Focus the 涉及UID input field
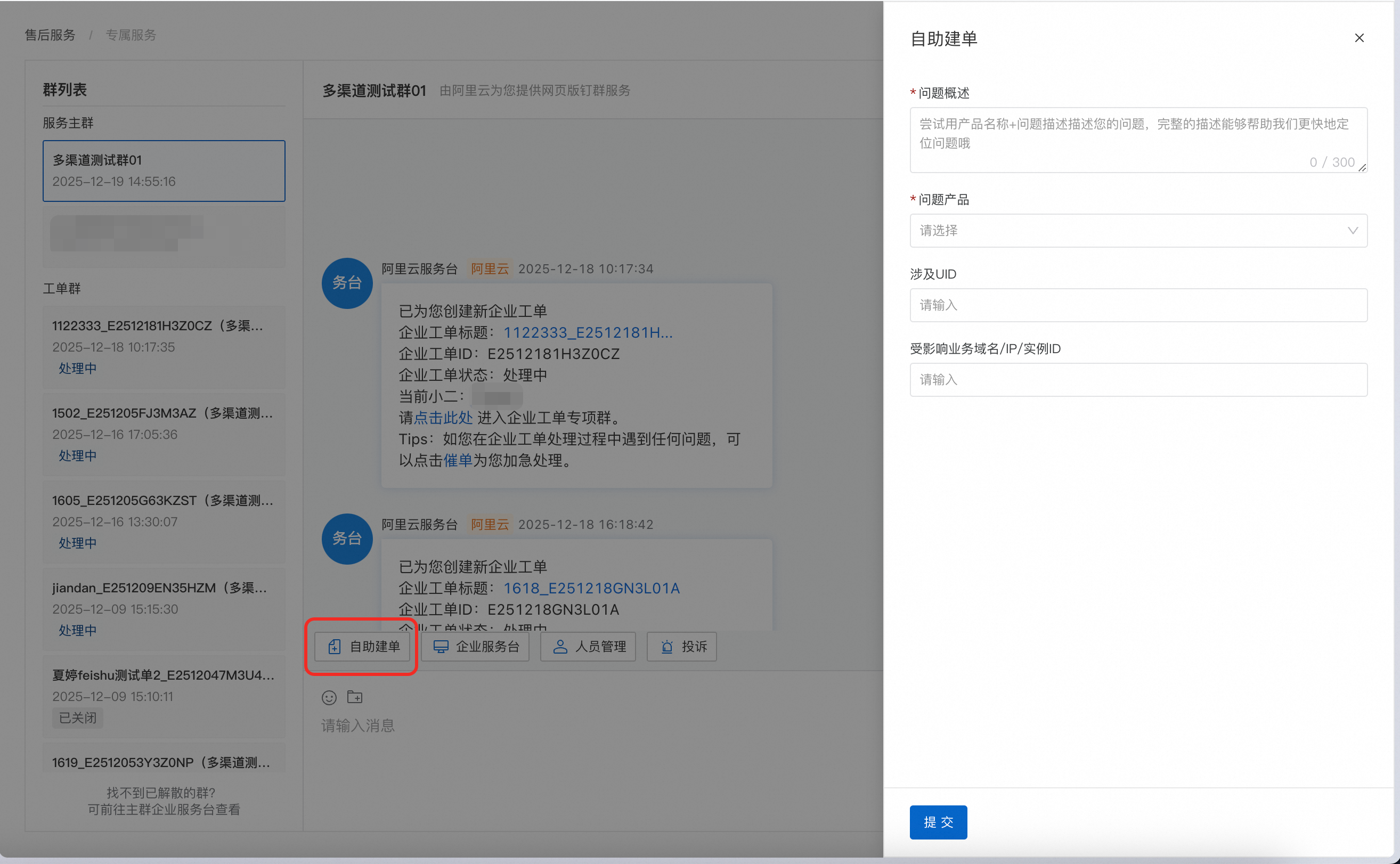The image size is (1400, 864). 1138,305
